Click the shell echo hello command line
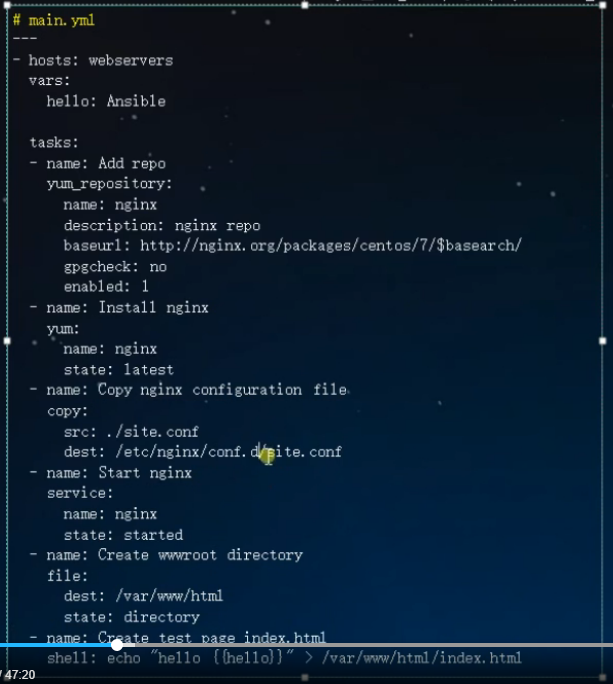The width and height of the screenshot is (613, 684). (x=284, y=658)
